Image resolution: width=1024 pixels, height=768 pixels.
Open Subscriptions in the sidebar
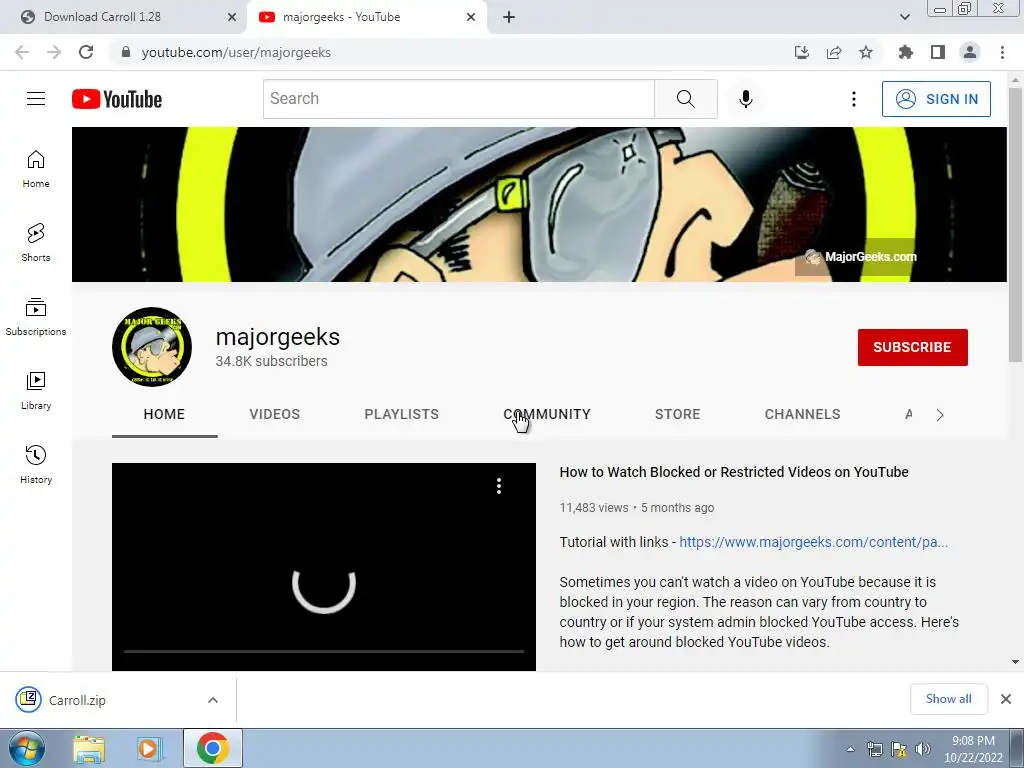point(36,317)
